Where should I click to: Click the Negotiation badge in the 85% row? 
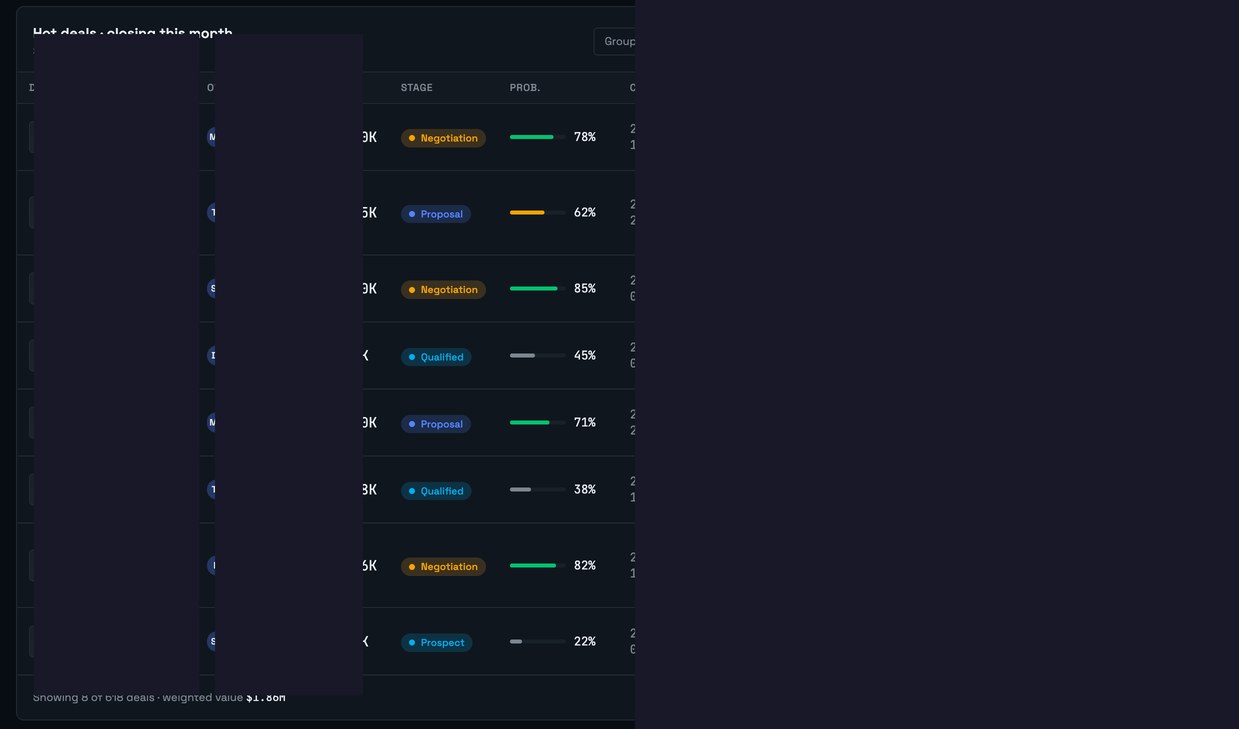pyautogui.click(x=443, y=290)
